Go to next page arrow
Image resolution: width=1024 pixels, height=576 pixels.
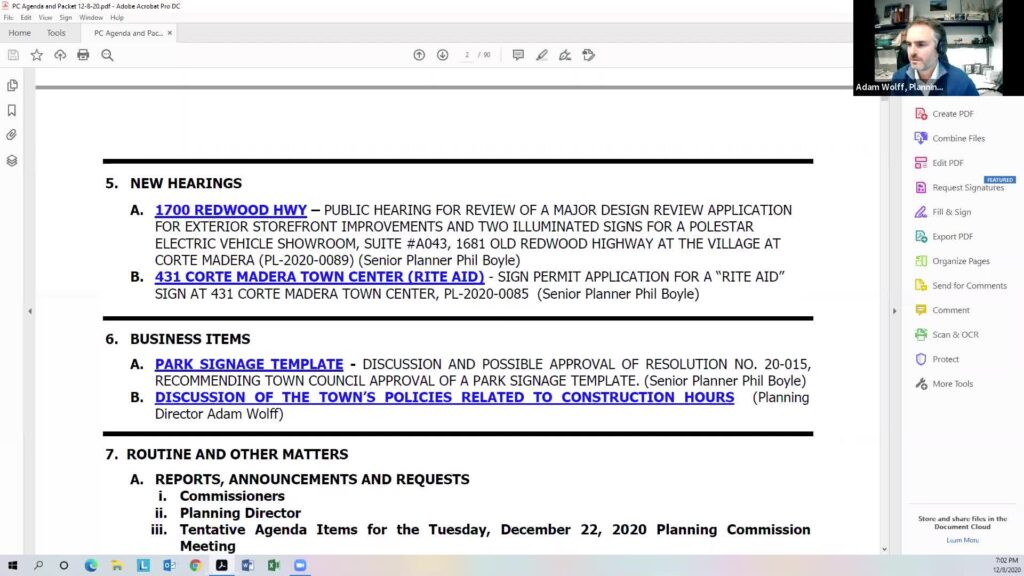[x=443, y=55]
